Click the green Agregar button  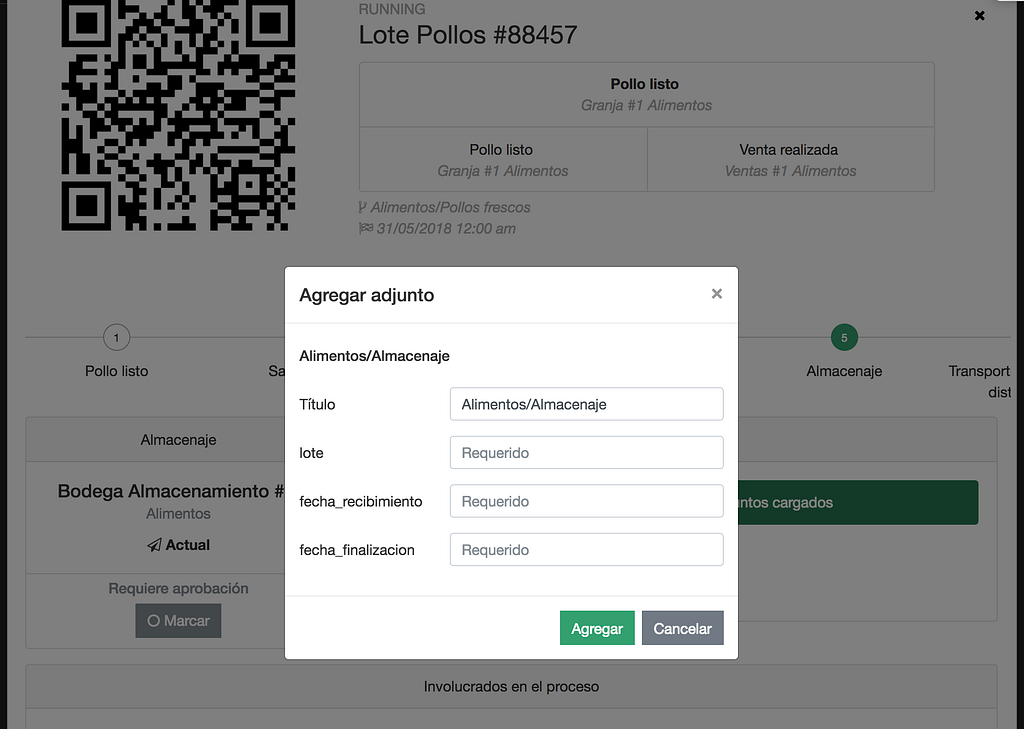(x=597, y=628)
